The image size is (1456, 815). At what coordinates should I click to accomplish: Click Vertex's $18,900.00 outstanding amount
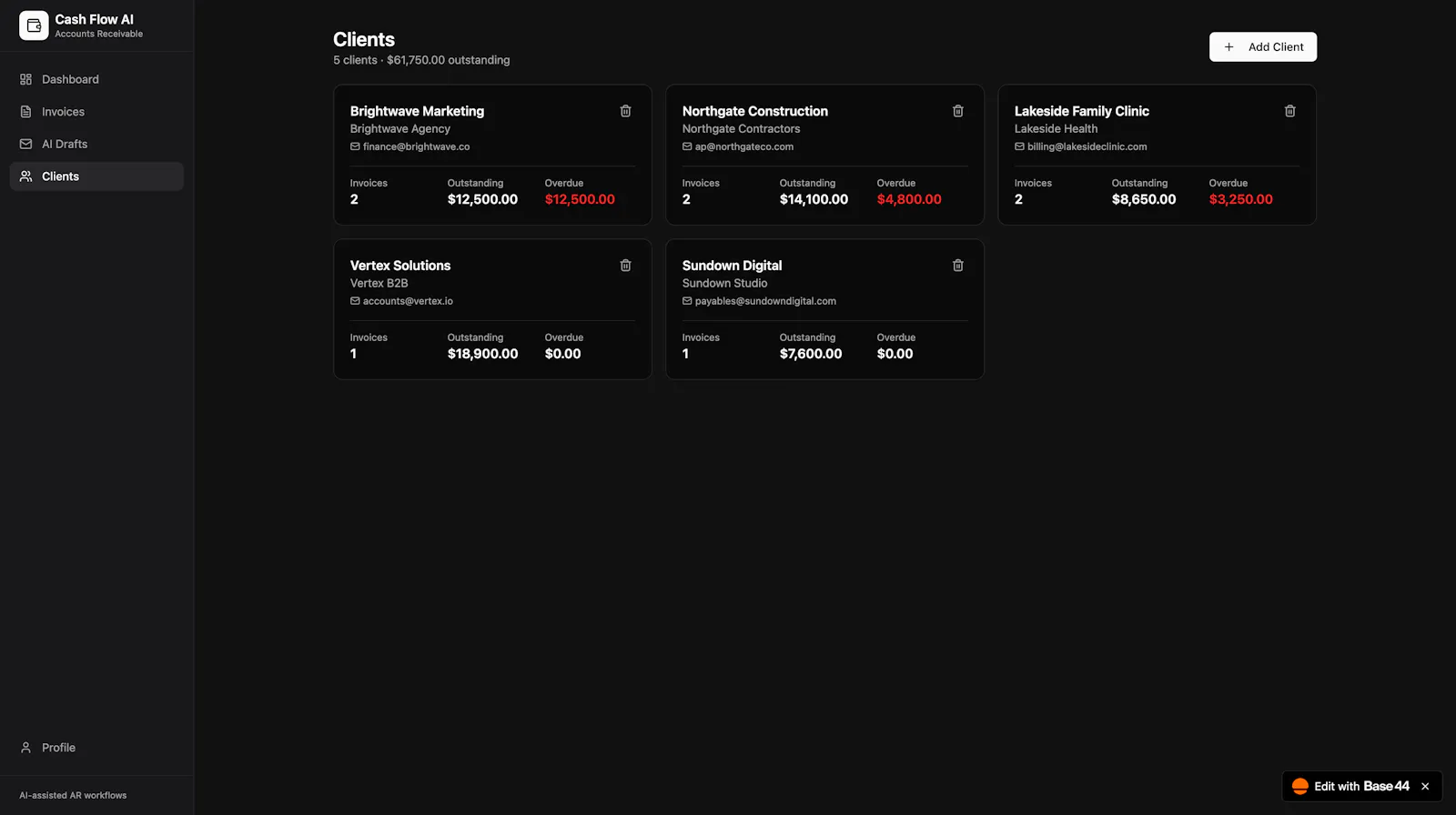482,354
